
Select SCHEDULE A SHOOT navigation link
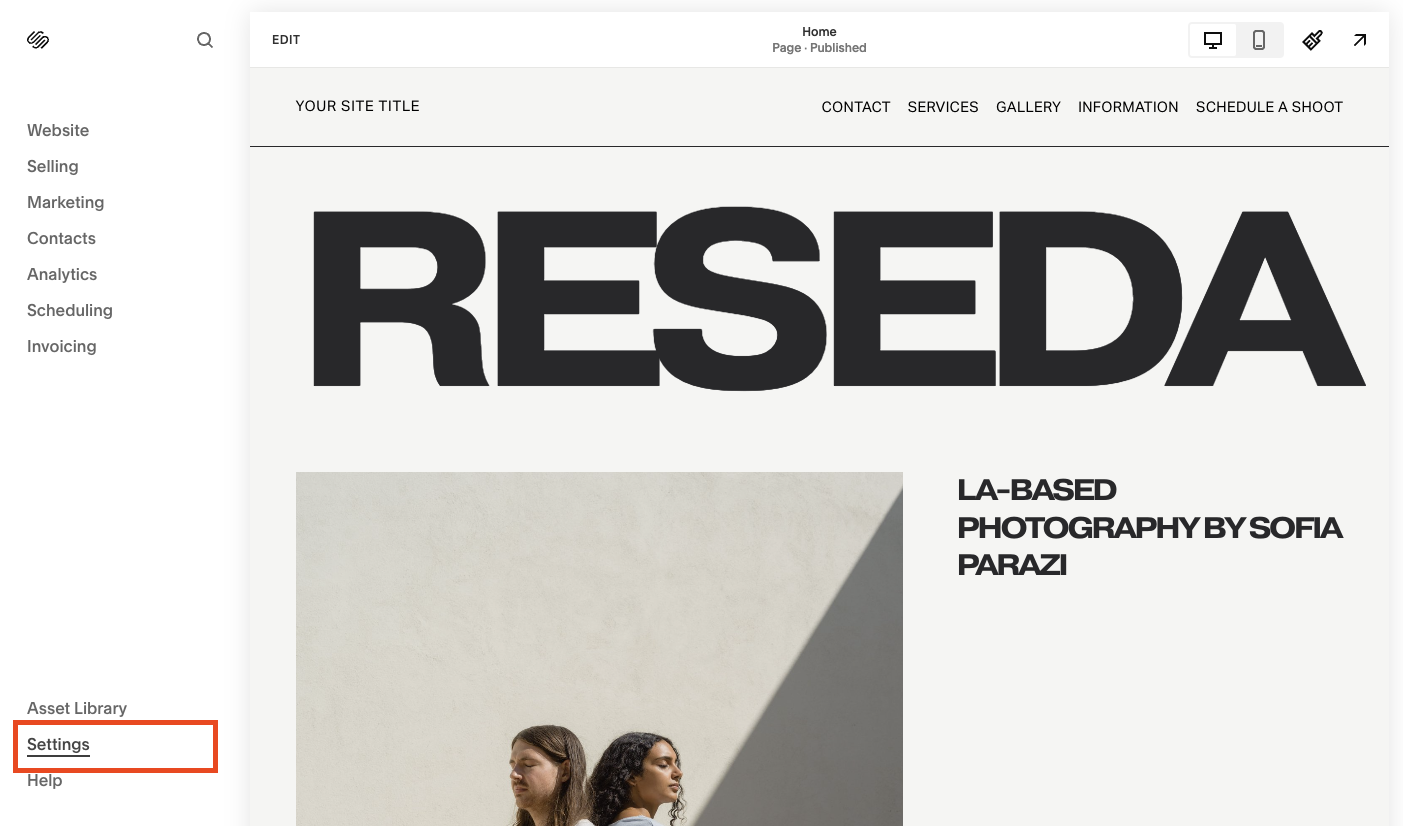(1269, 107)
